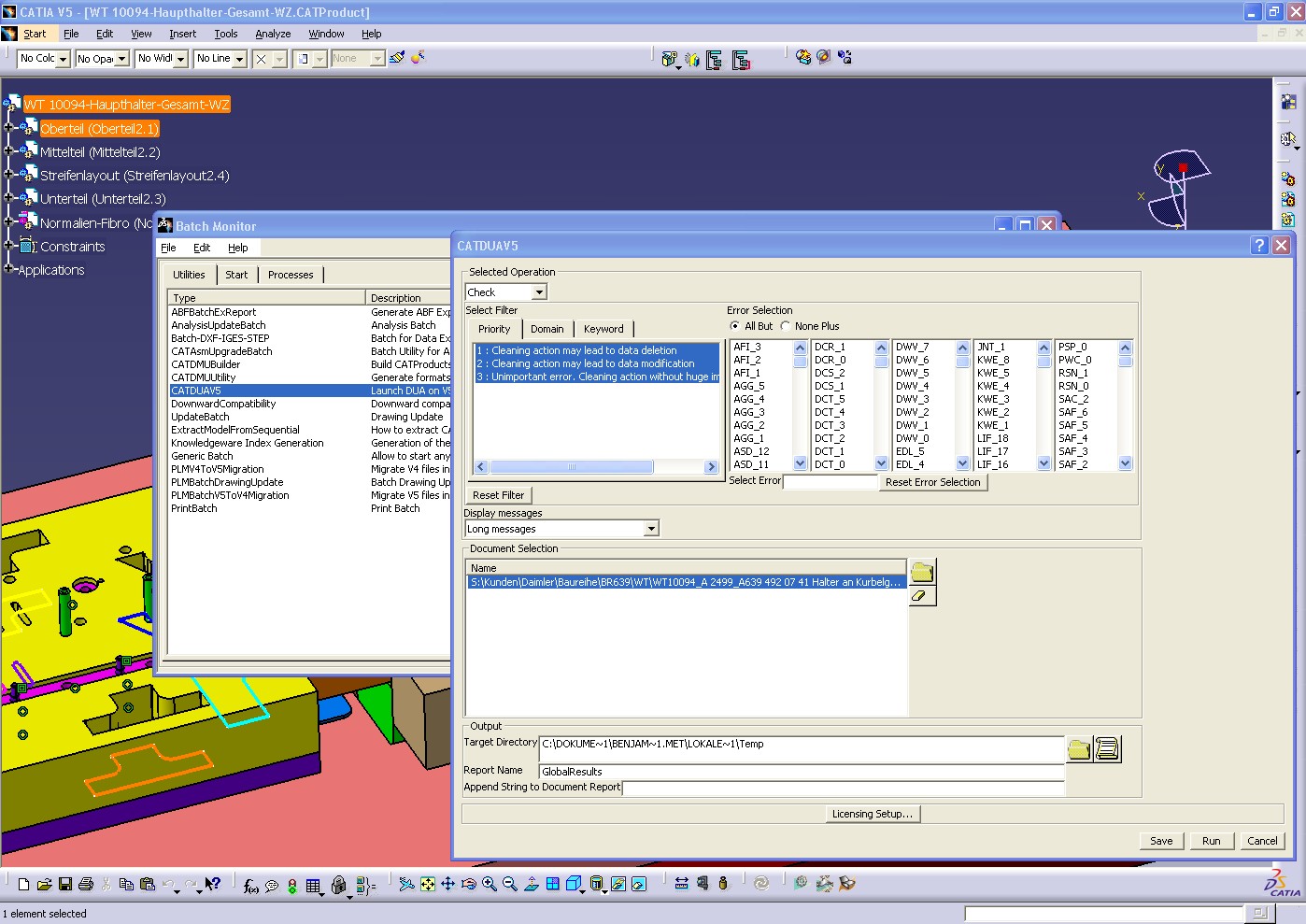Activate the Rotate view icon
1306x924 pixels.
point(469,884)
